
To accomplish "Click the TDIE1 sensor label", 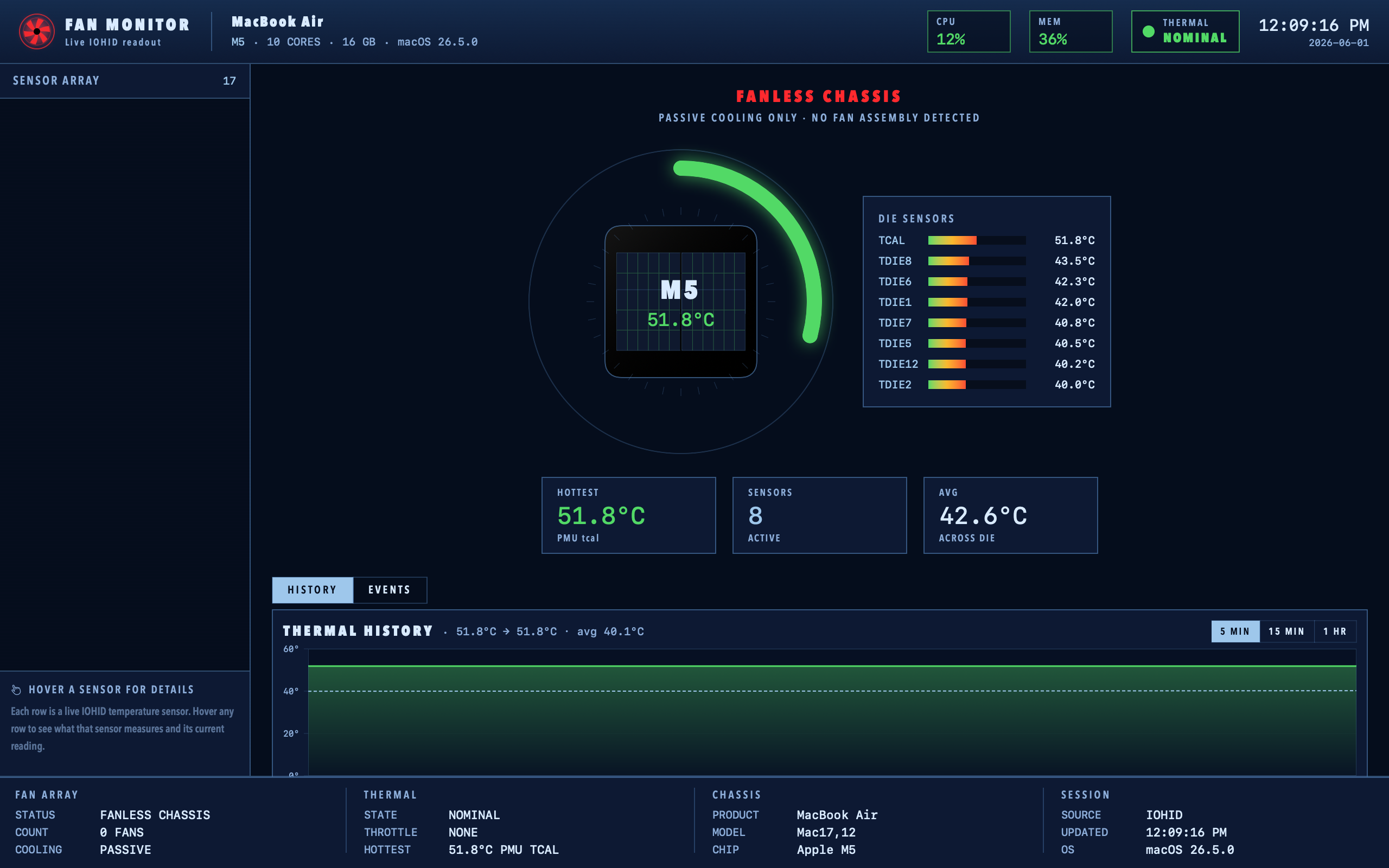I will coord(895,302).
